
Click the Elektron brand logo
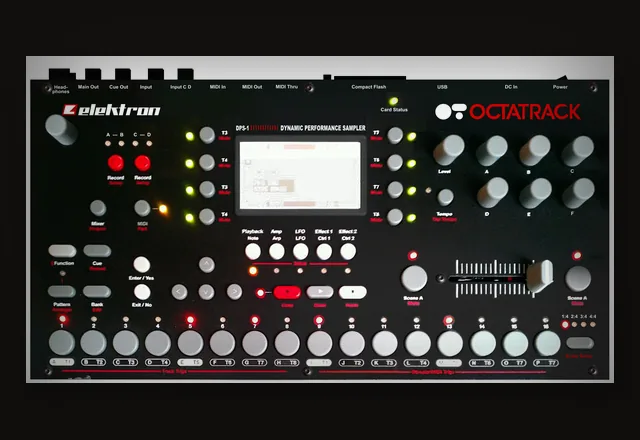(x=111, y=110)
